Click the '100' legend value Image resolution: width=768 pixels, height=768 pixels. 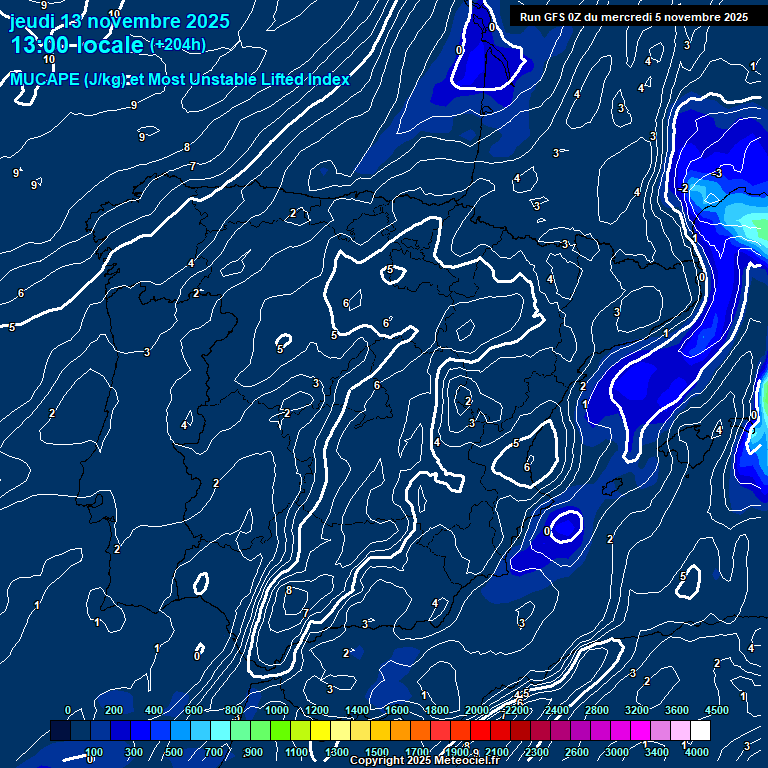pos(94,752)
